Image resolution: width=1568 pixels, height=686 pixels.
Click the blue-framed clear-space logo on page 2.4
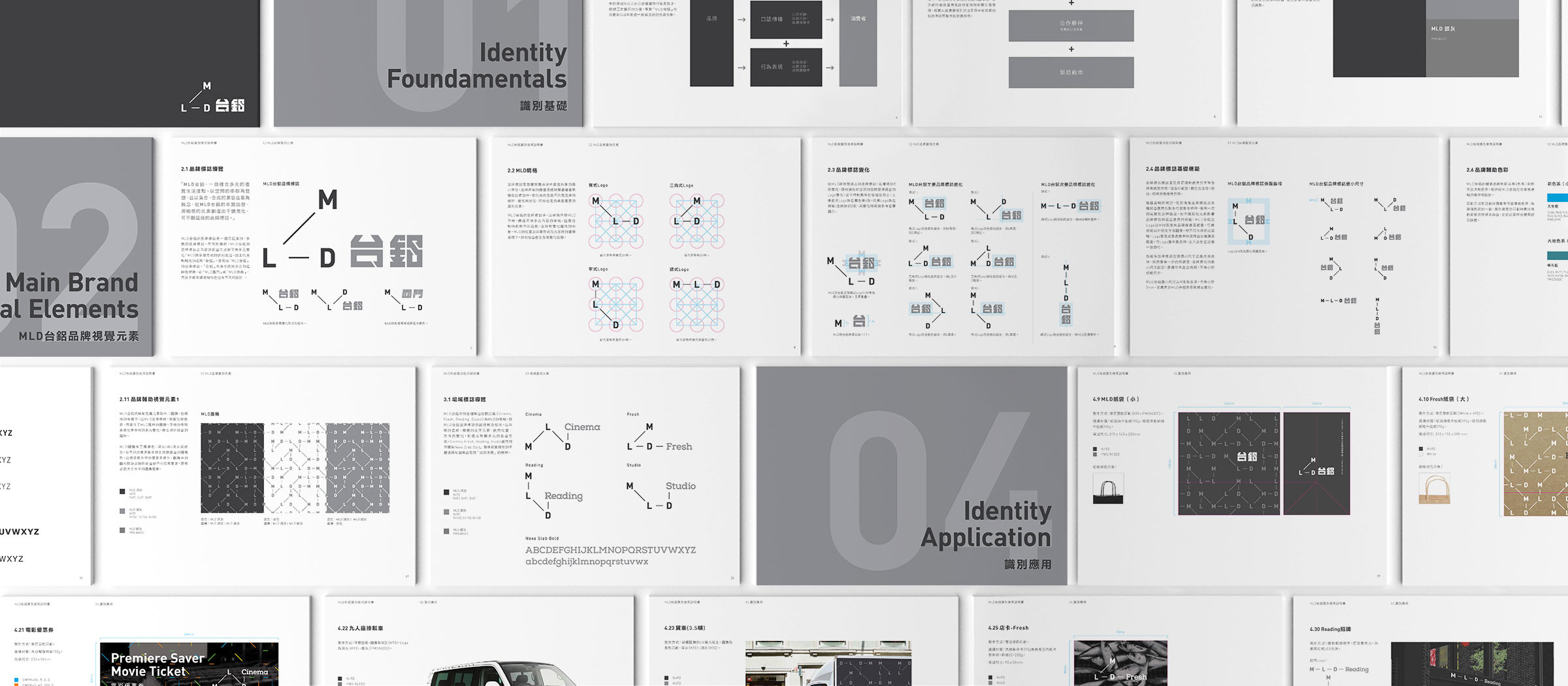(1249, 221)
